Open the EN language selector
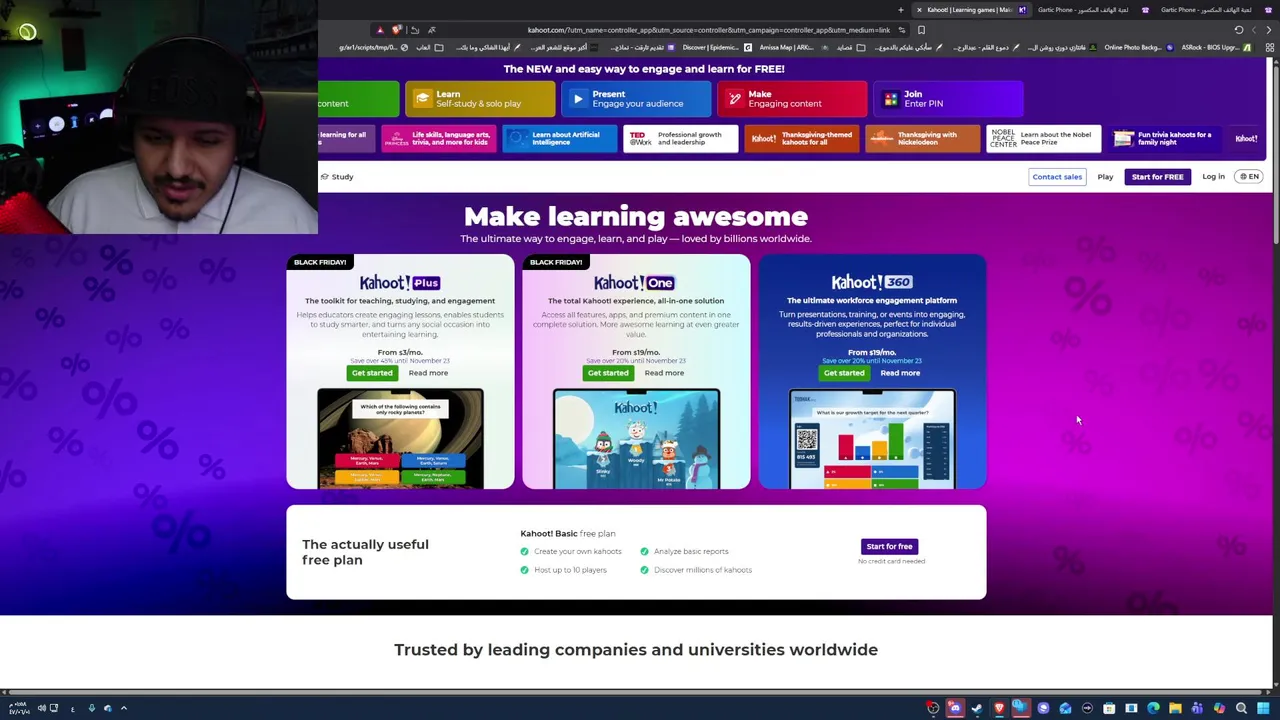This screenshot has height=720, width=1280. click(1250, 177)
